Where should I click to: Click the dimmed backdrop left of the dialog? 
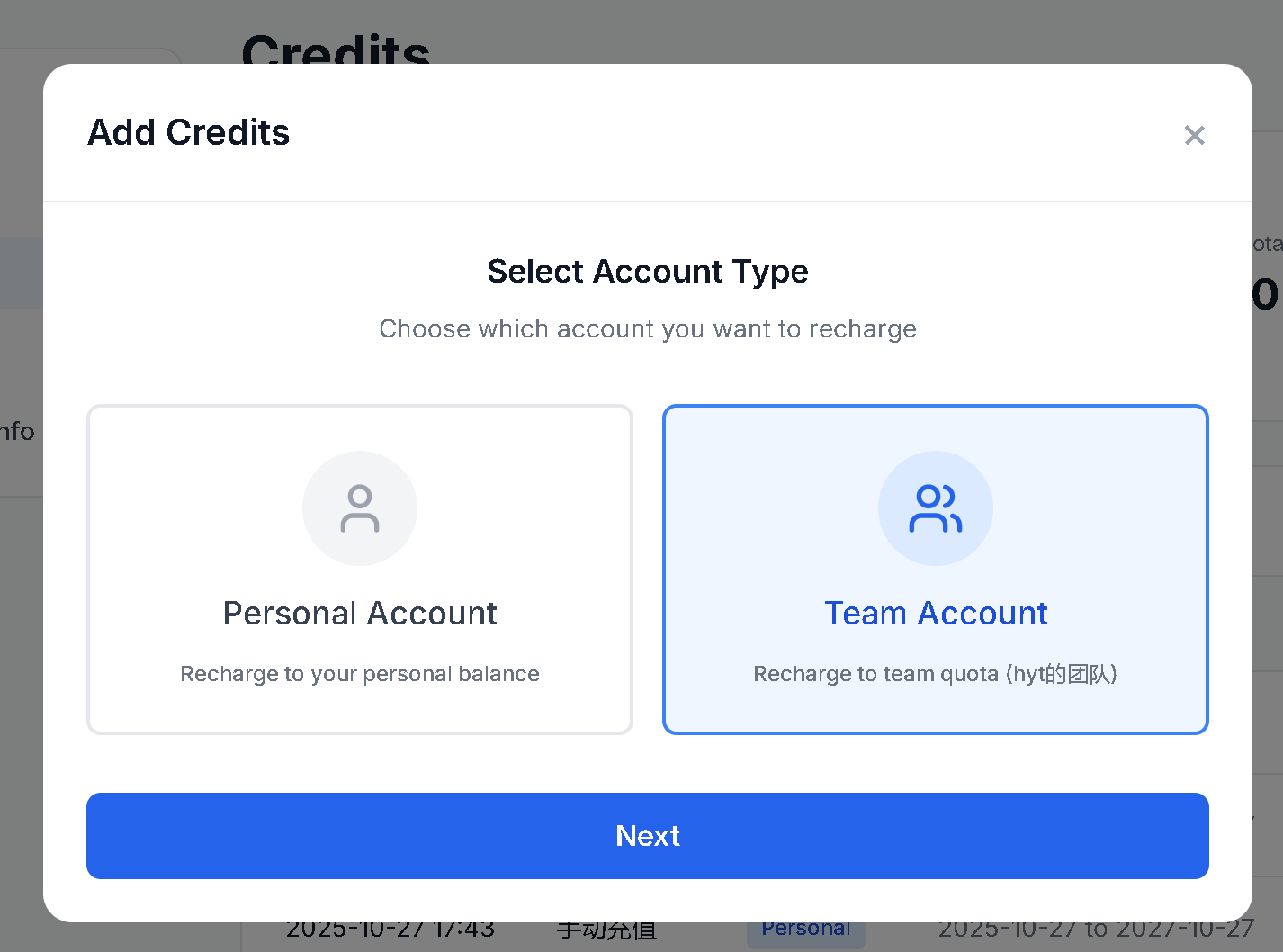click(x=20, y=630)
